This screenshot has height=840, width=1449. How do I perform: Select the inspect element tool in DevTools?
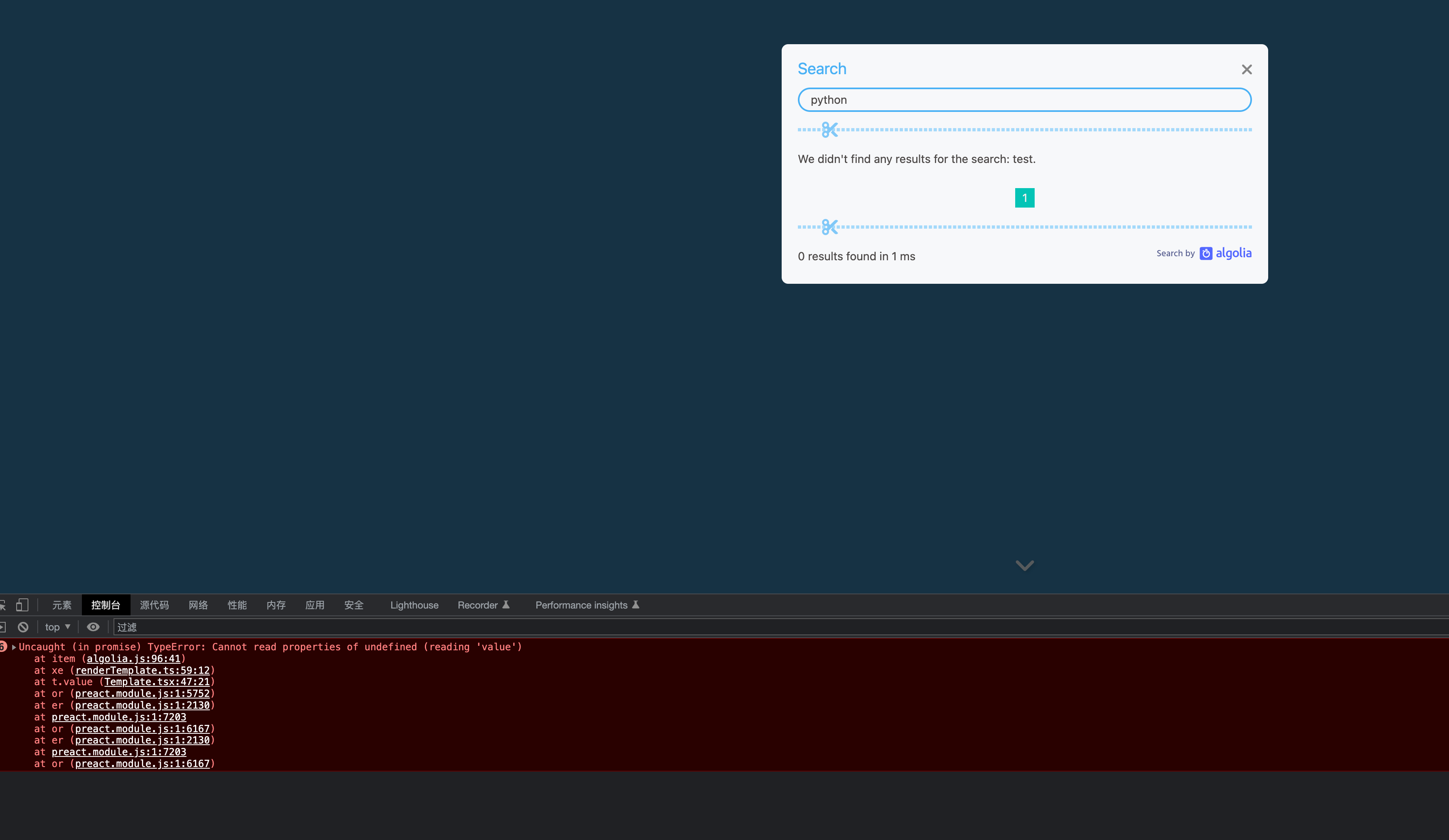[x=3, y=605]
